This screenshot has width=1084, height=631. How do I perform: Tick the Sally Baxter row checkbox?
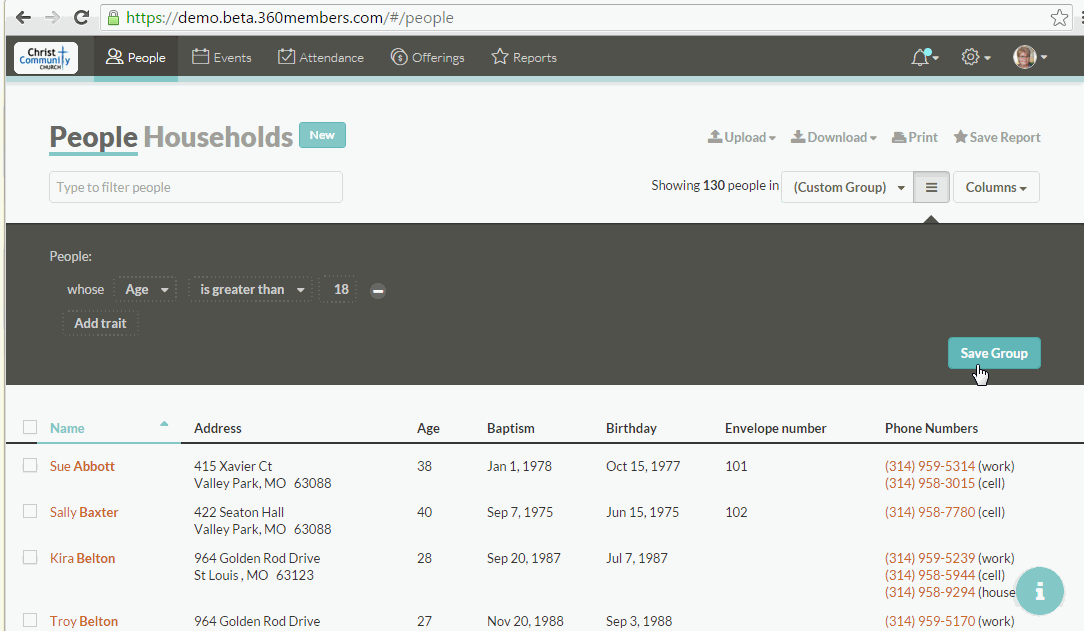click(30, 511)
